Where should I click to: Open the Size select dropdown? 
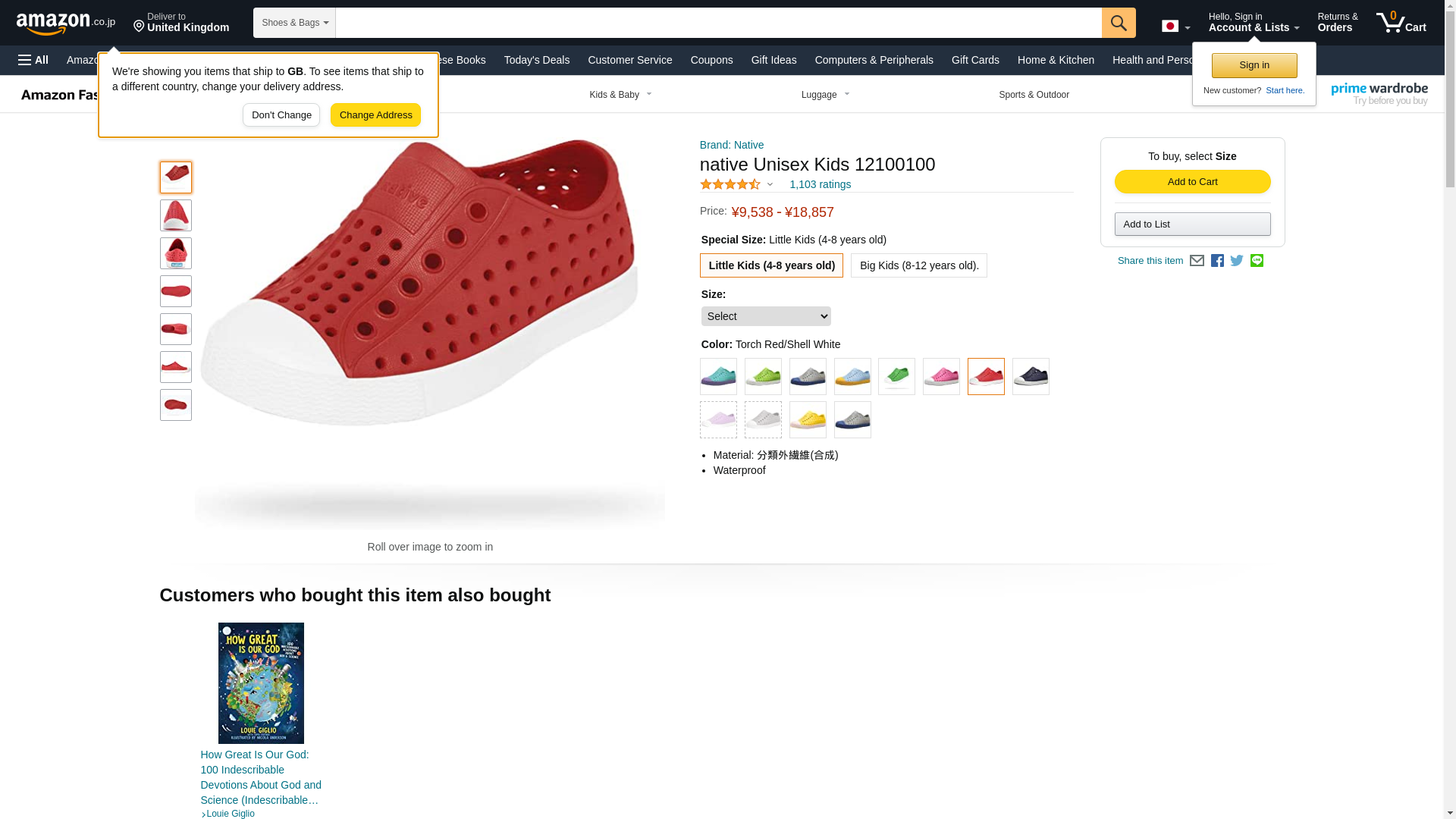(x=766, y=316)
